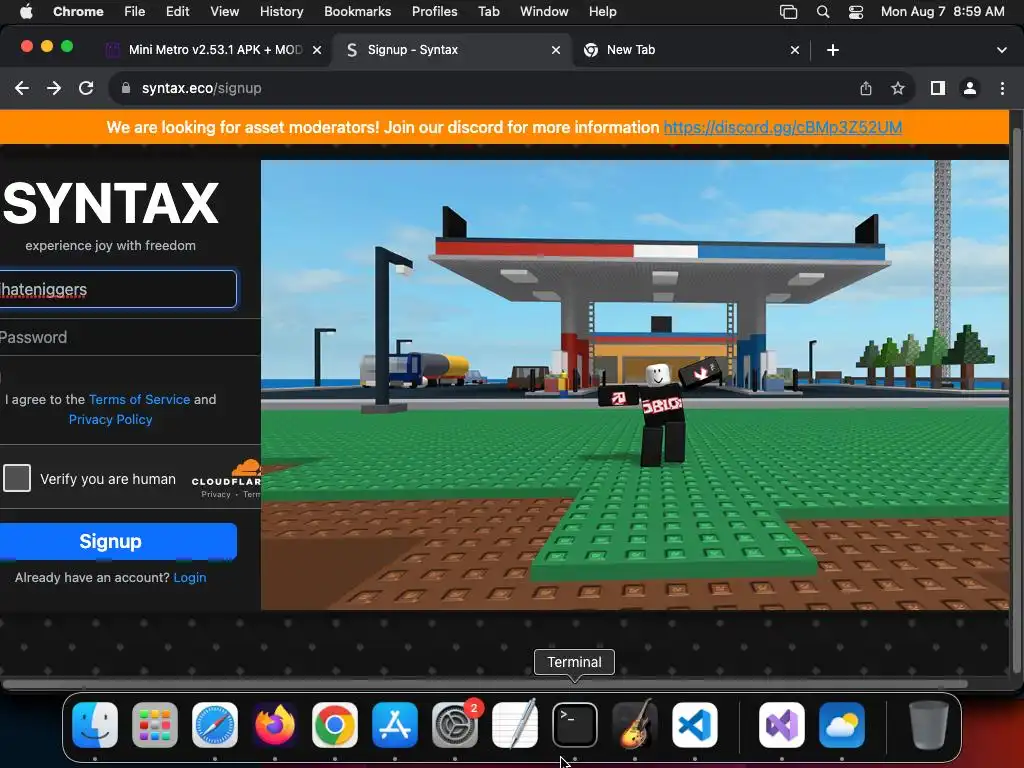Open Chrome's three-dot menu

pyautogui.click(x=1002, y=88)
